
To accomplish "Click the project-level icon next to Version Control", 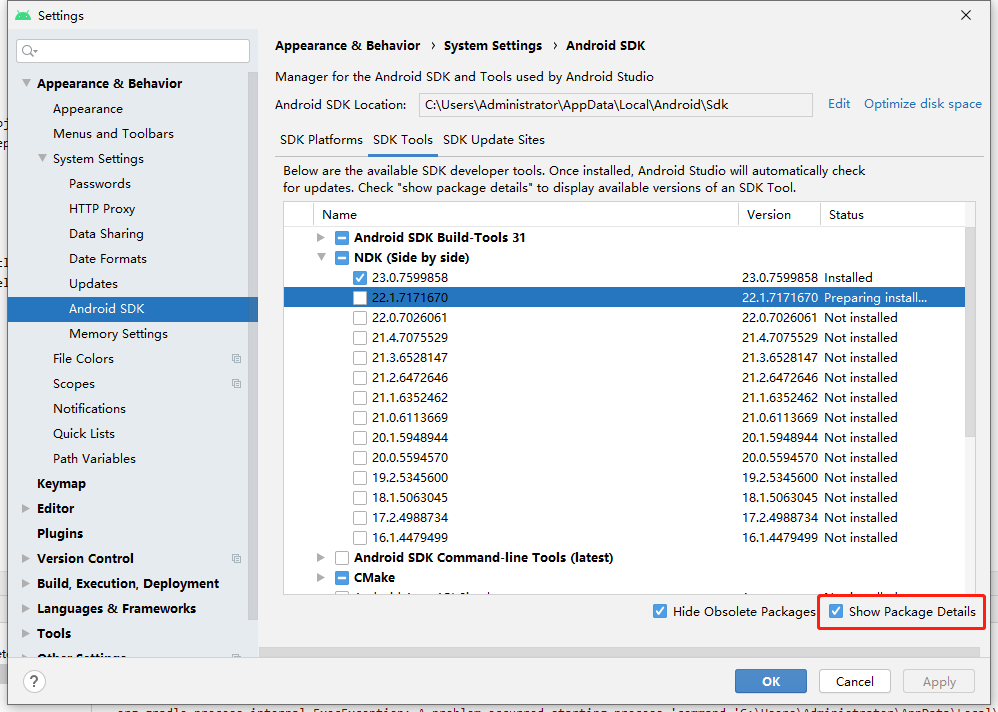I will pos(237,559).
